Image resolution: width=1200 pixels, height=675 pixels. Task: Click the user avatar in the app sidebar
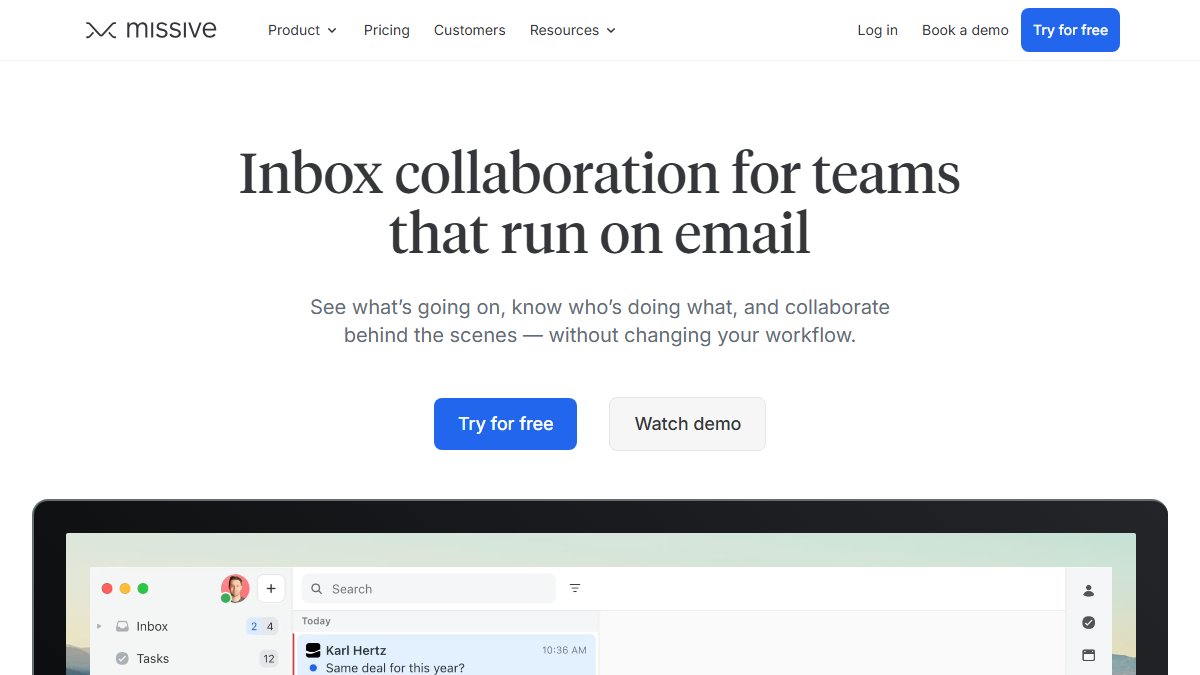tap(235, 588)
